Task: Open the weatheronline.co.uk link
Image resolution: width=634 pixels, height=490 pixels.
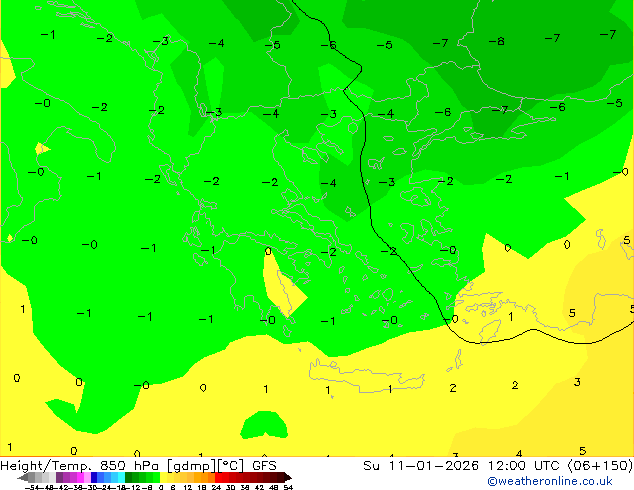Action: click(x=550, y=481)
